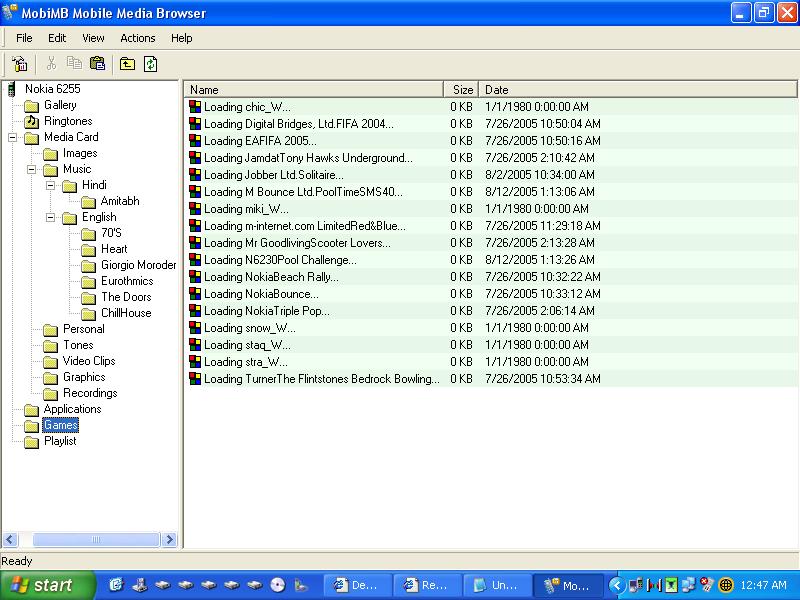Screen dimensions: 800x600
Task: Open the View menu
Action: pyautogui.click(x=93, y=38)
